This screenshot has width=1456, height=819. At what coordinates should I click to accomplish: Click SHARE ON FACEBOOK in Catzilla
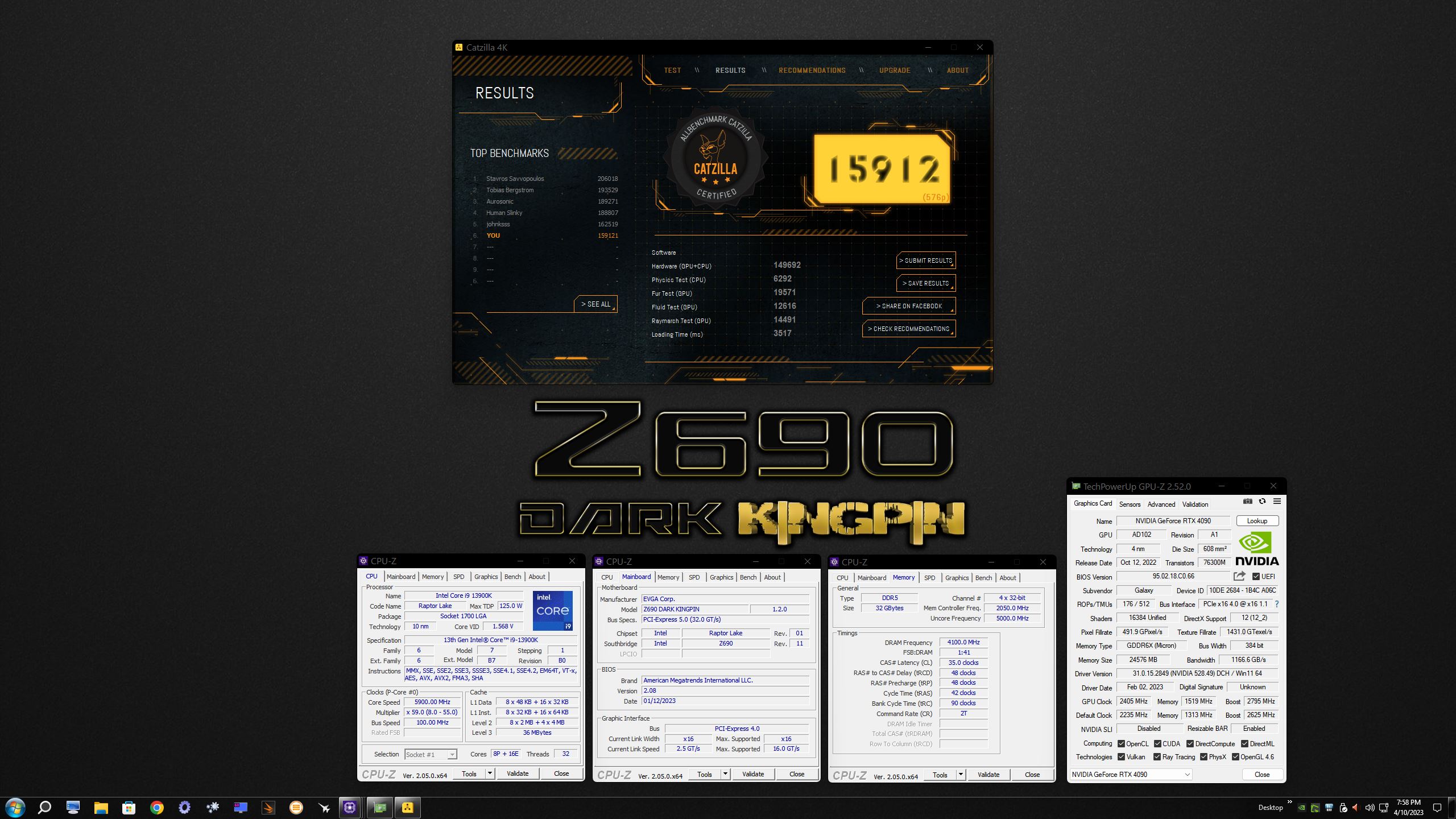tap(909, 306)
